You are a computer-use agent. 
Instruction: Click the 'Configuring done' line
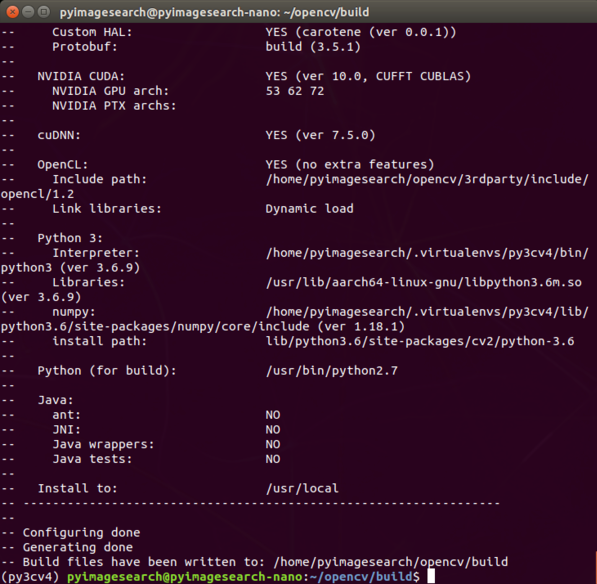click(x=81, y=533)
